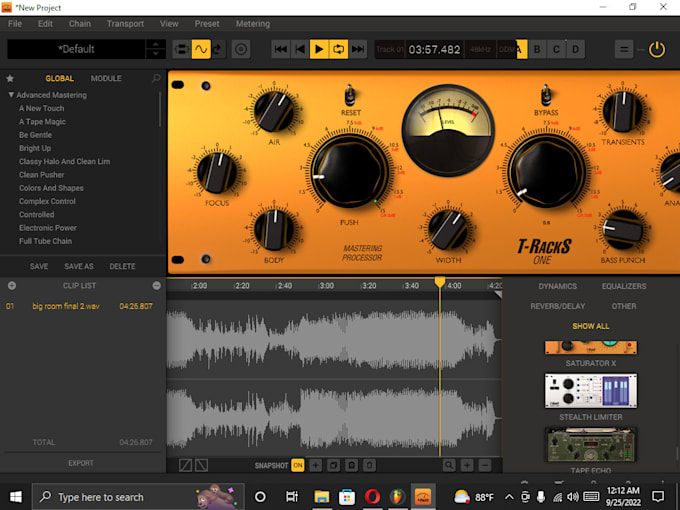The image size is (680, 510).
Task: Step the Default preset up
Action: tap(156, 44)
